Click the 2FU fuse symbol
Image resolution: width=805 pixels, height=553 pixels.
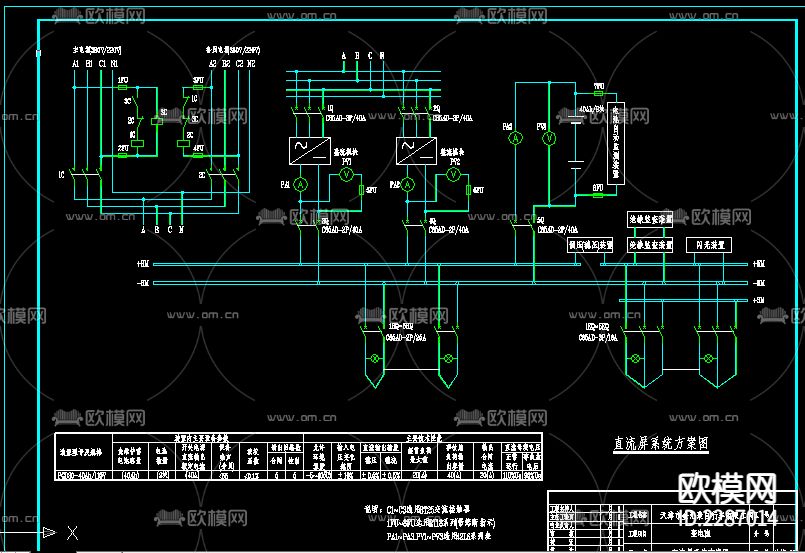pyautogui.click(x=123, y=155)
